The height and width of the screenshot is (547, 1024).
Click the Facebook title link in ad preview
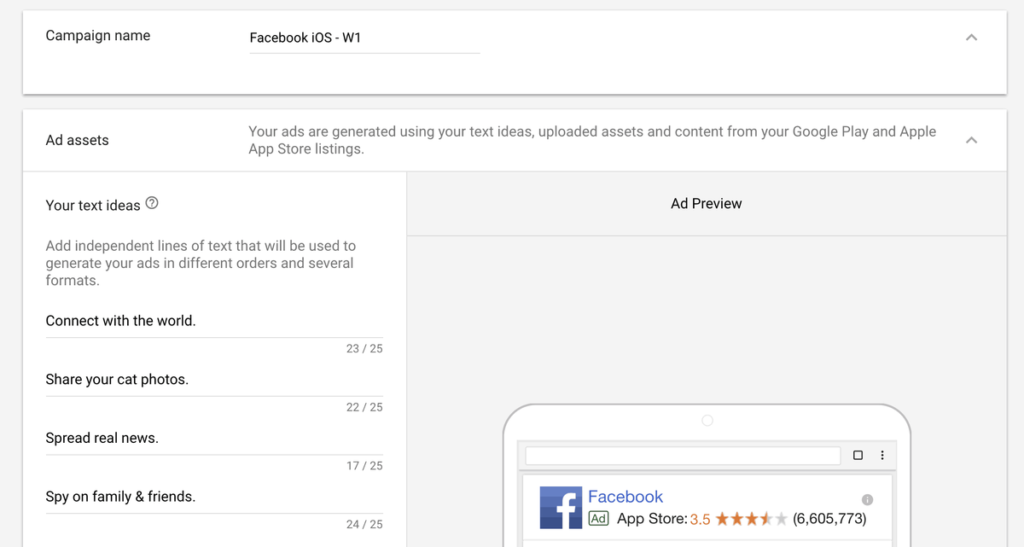pos(625,497)
